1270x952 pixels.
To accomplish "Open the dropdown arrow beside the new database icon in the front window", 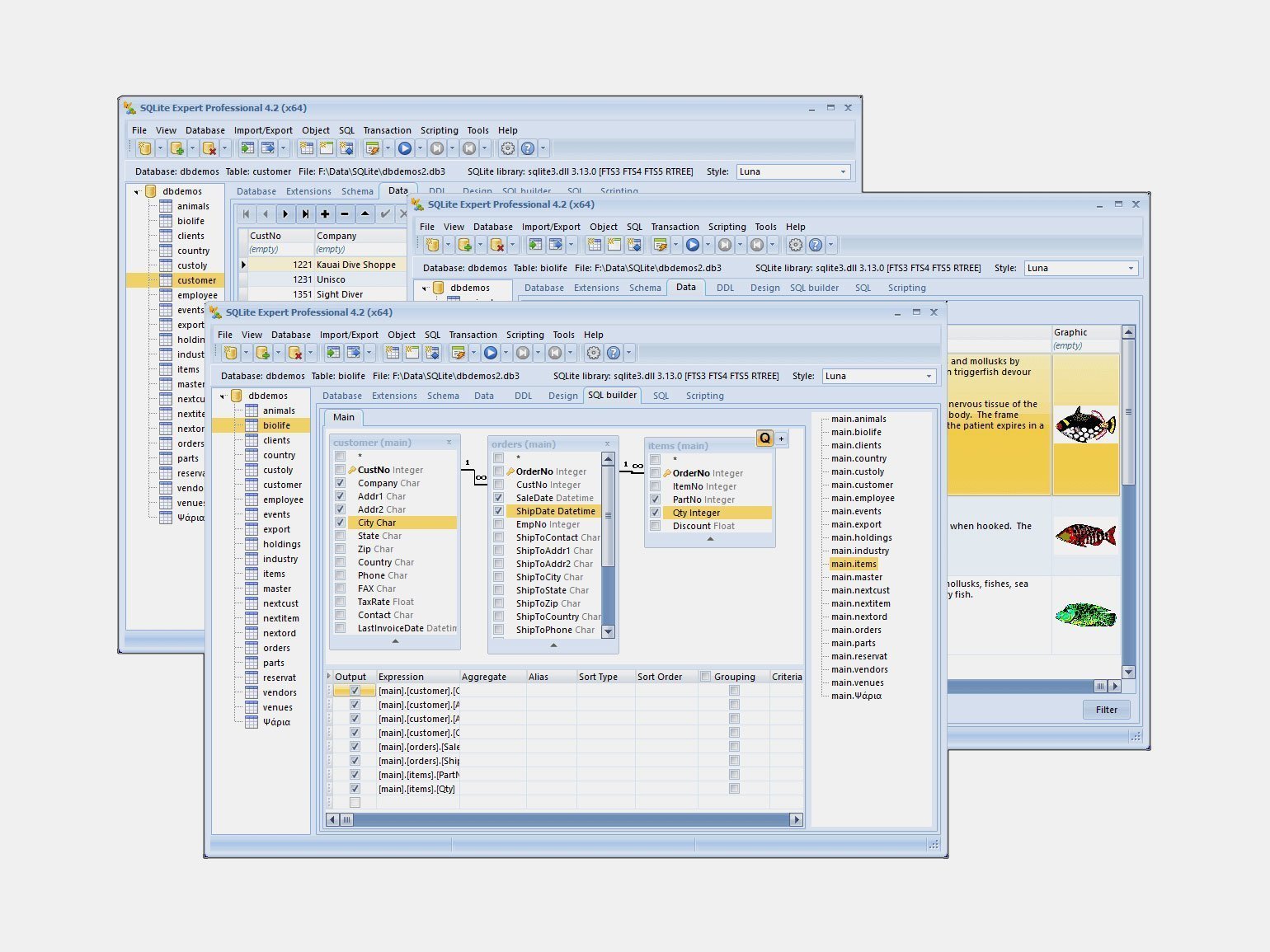I will [246, 353].
